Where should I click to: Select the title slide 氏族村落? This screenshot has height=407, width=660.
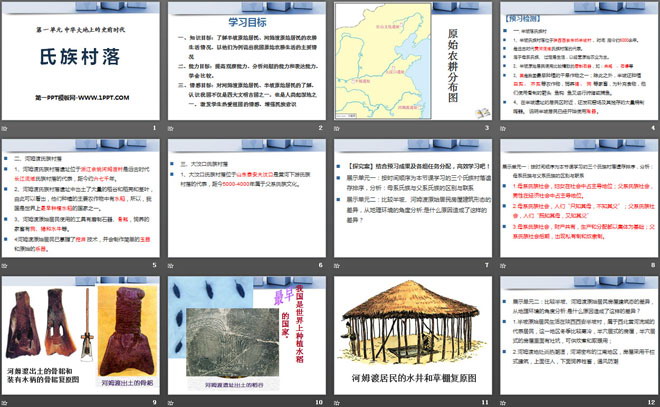[x=81, y=61]
